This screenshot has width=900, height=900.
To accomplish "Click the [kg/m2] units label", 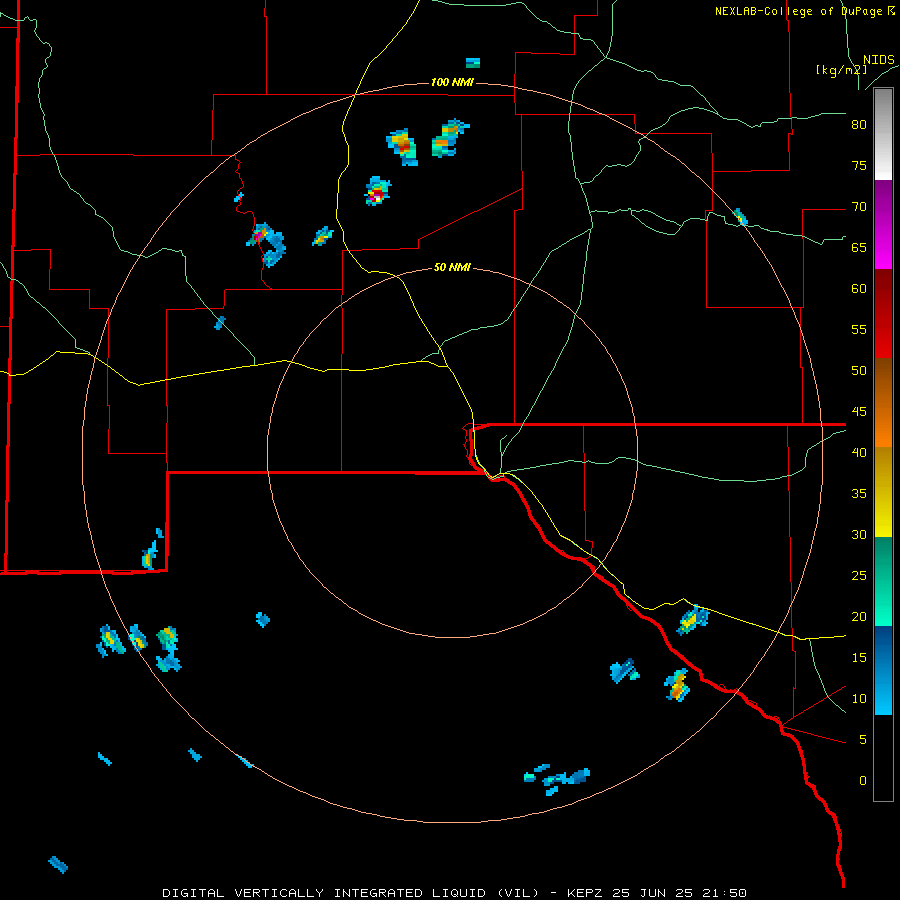I will click(841, 70).
